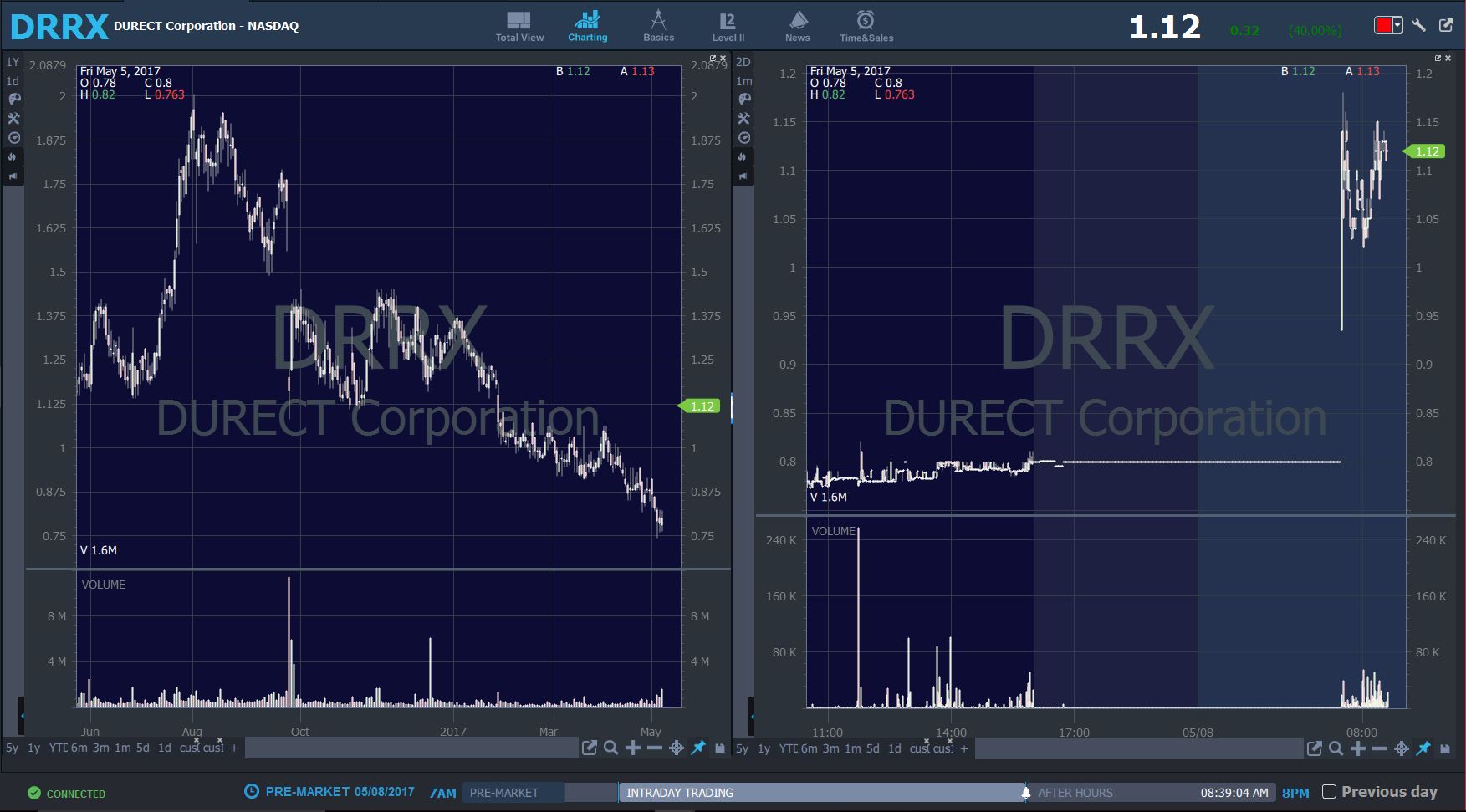
Task: Open the red color dropdown in top bar
Action: [1388, 25]
